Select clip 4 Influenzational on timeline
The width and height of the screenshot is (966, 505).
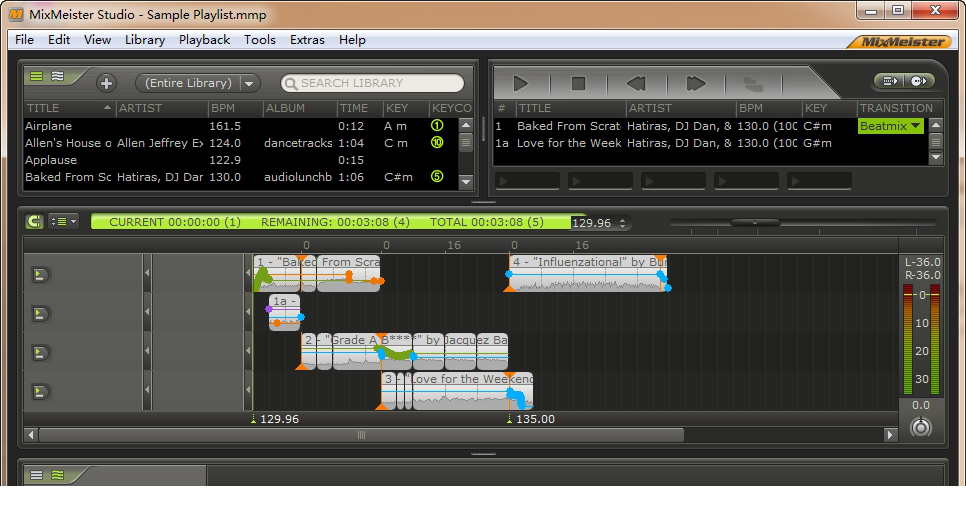click(588, 273)
